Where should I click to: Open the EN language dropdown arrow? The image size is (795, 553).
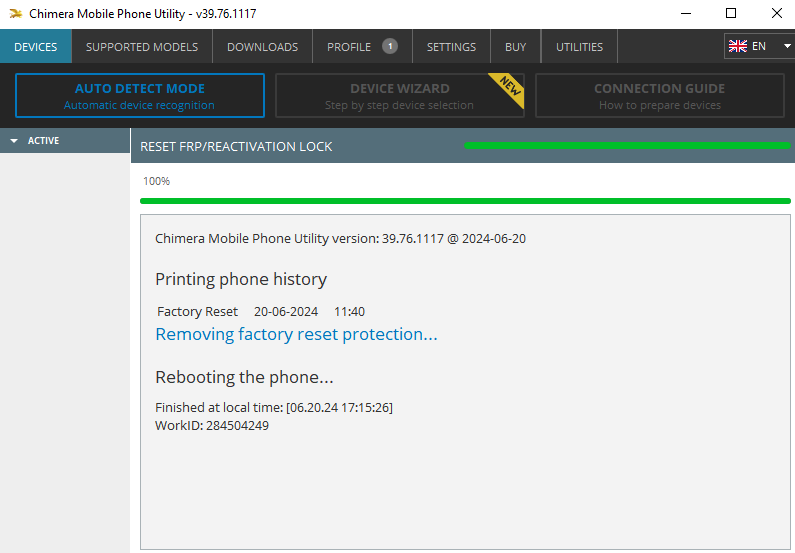tap(787, 46)
